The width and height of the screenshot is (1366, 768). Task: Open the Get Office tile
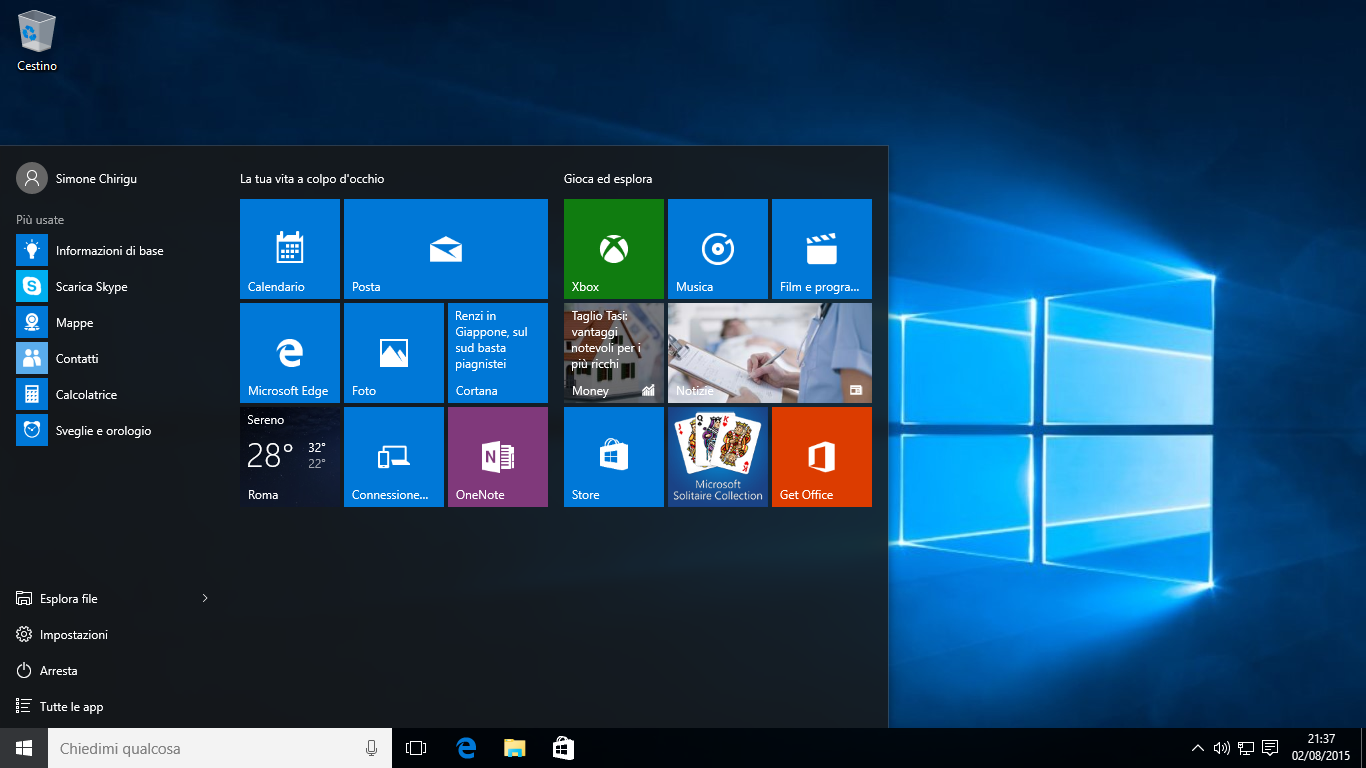[x=821, y=457]
